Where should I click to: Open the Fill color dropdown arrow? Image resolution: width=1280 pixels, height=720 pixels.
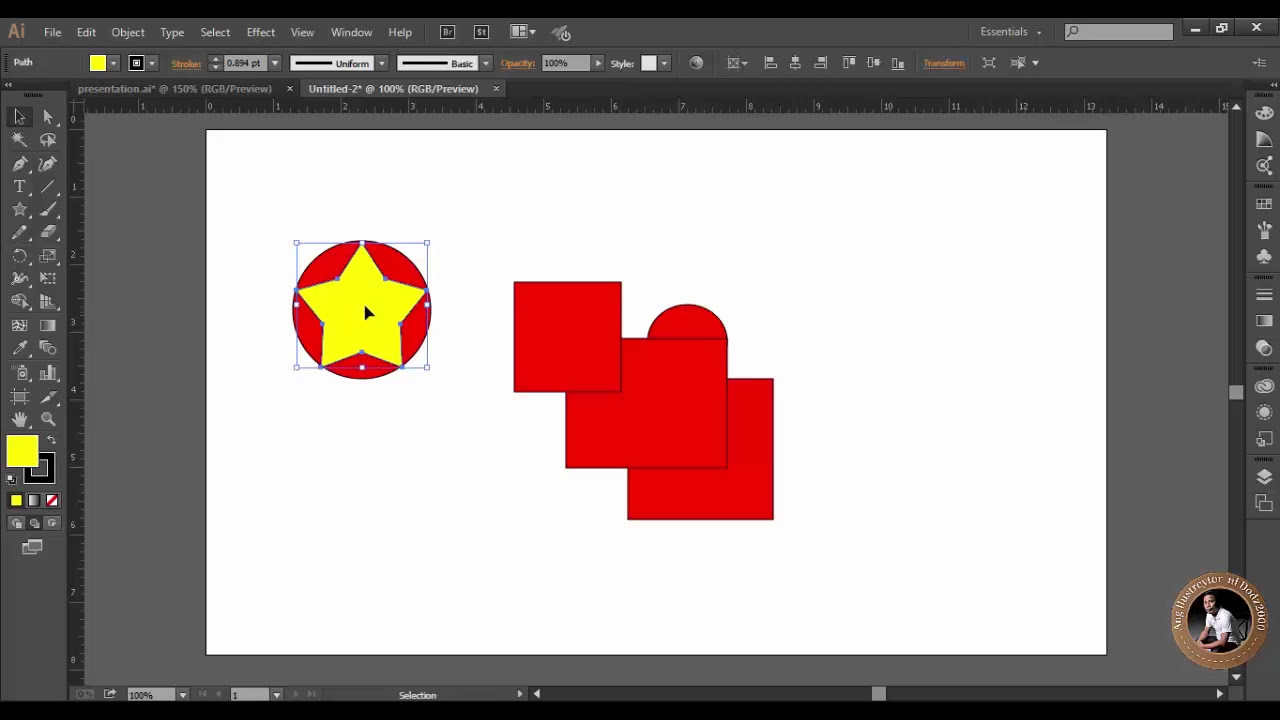(x=113, y=63)
